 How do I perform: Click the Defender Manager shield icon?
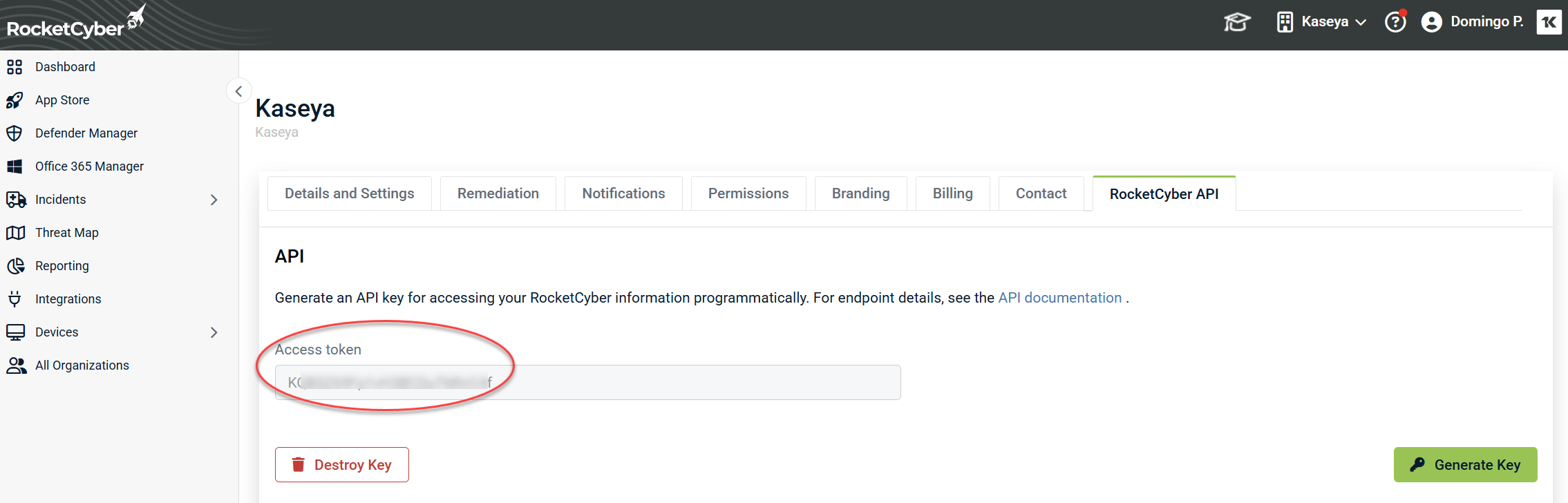[x=15, y=133]
